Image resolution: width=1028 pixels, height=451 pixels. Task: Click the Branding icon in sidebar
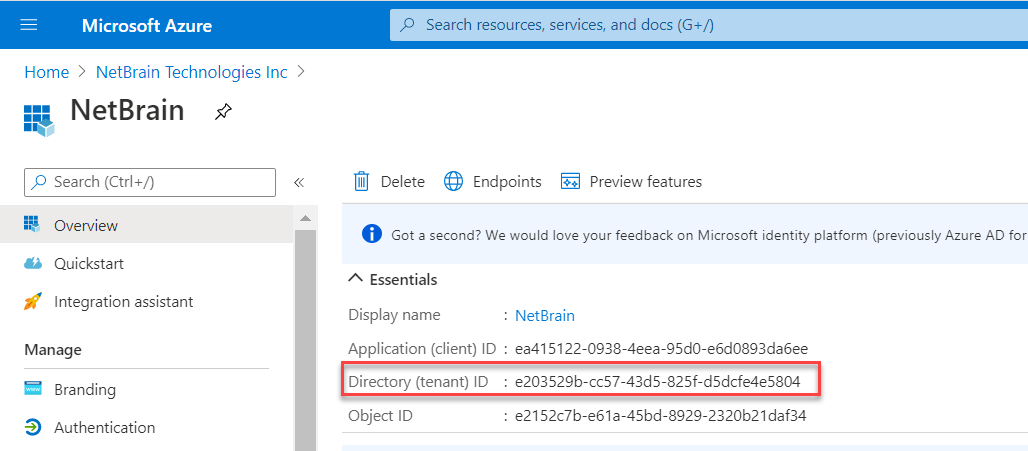(x=33, y=389)
